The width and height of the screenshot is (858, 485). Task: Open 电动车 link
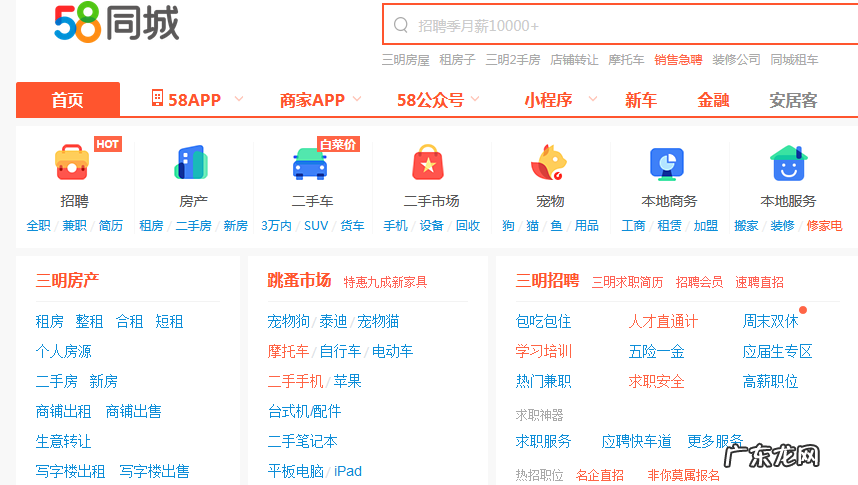(x=392, y=351)
